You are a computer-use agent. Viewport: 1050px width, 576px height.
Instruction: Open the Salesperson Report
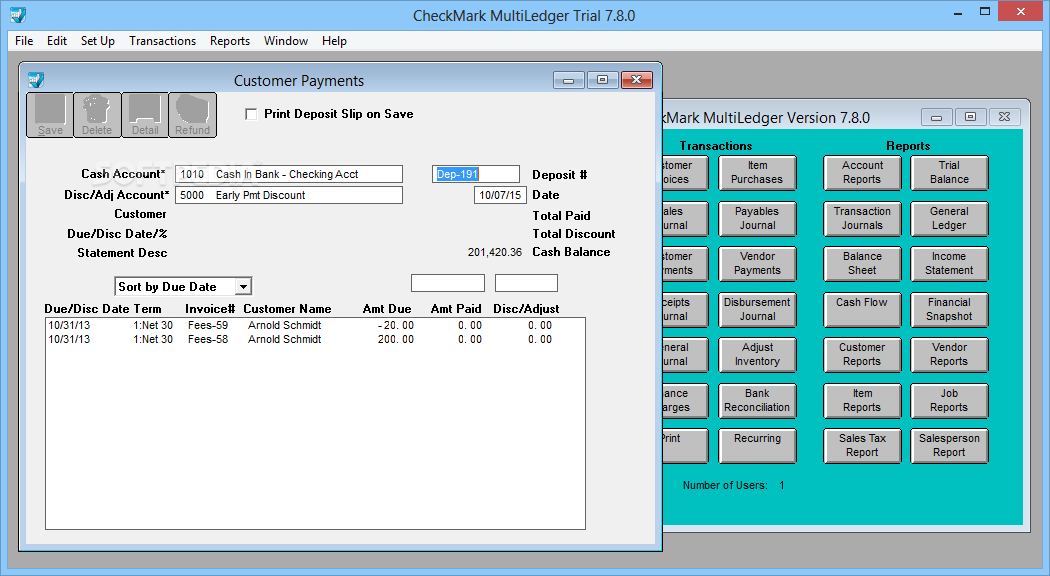[x=949, y=445]
